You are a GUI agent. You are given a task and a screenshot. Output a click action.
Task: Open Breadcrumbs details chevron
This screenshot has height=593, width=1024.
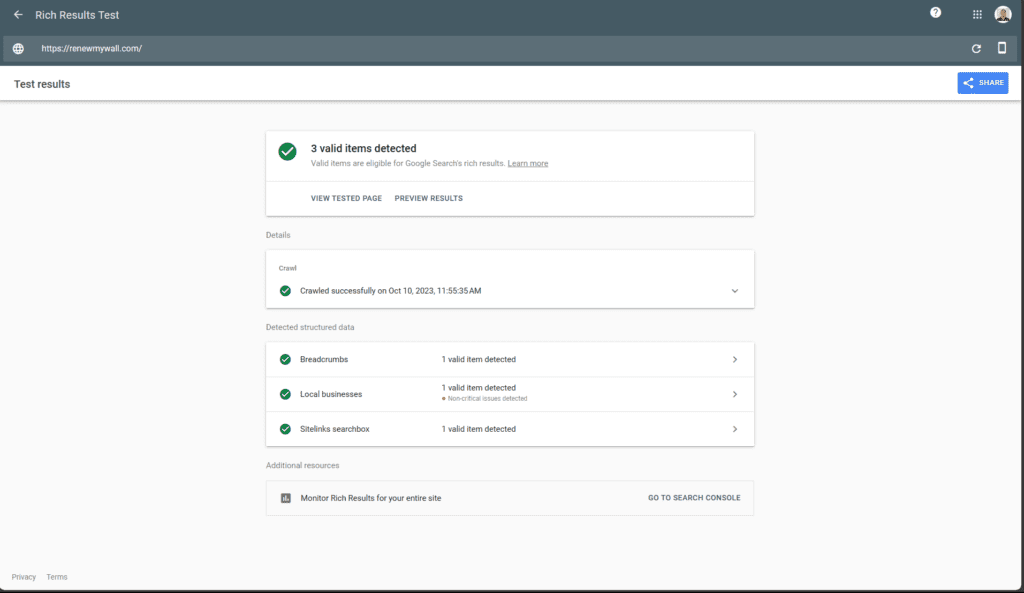pos(735,359)
